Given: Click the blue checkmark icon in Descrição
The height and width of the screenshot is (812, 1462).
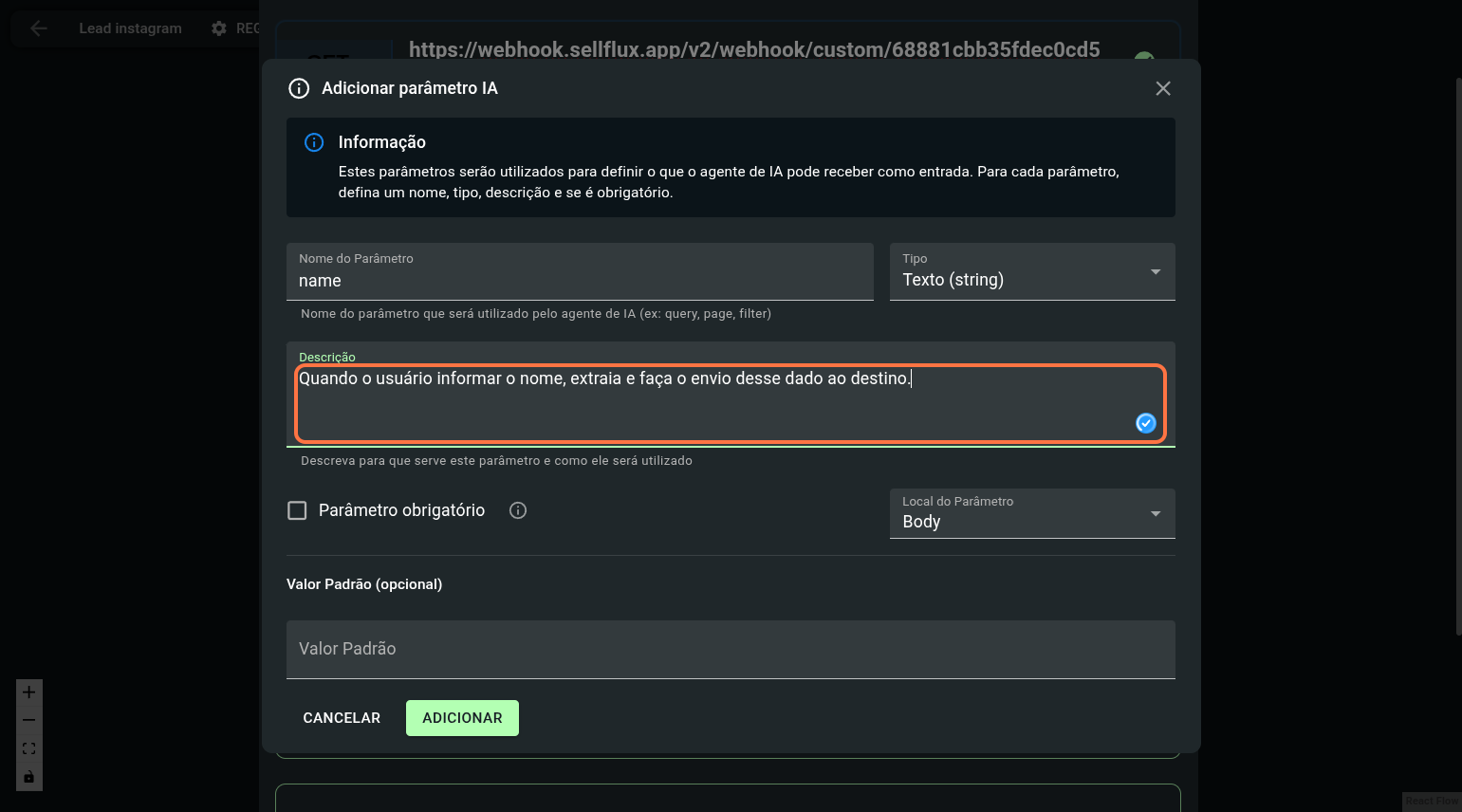Looking at the screenshot, I should pos(1145,423).
